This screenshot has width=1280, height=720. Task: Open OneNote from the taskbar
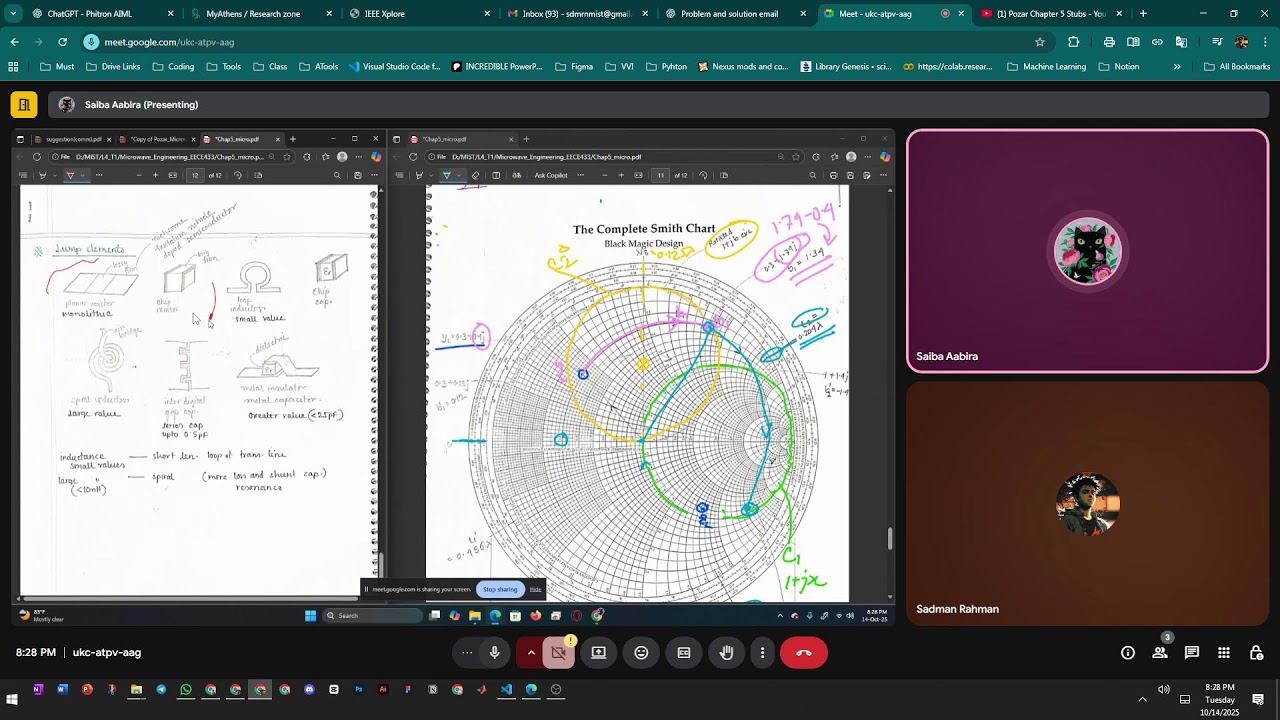[x=38, y=689]
